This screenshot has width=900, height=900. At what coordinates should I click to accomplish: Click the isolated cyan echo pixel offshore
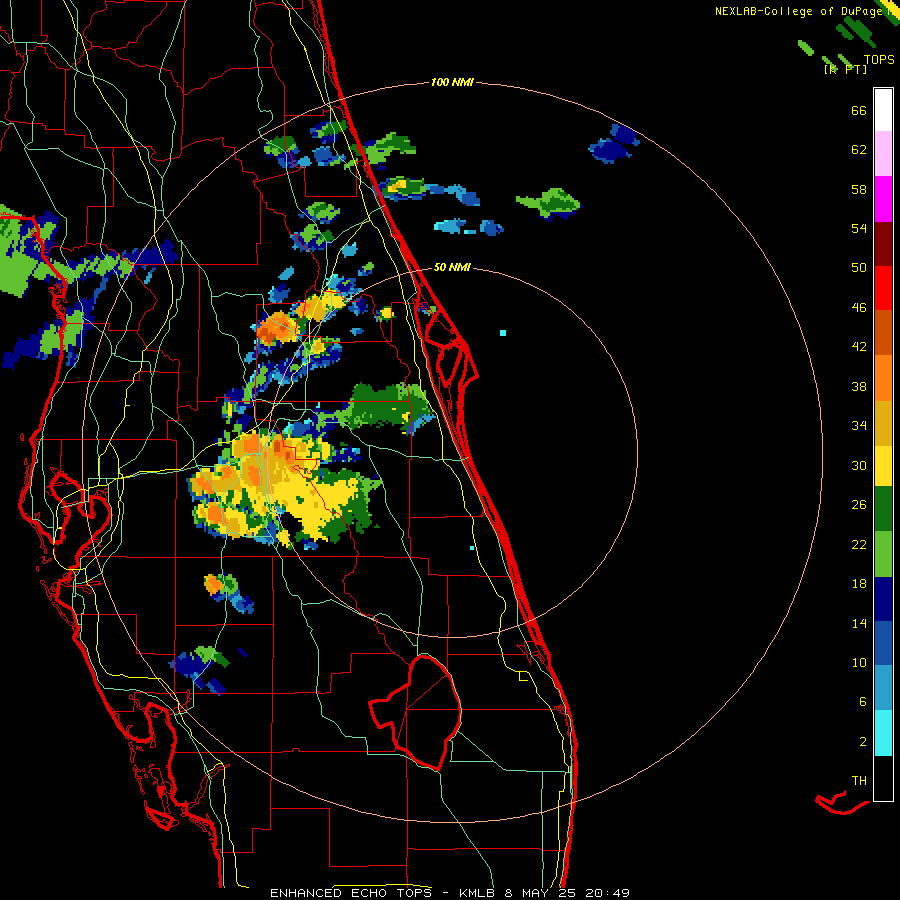503,333
